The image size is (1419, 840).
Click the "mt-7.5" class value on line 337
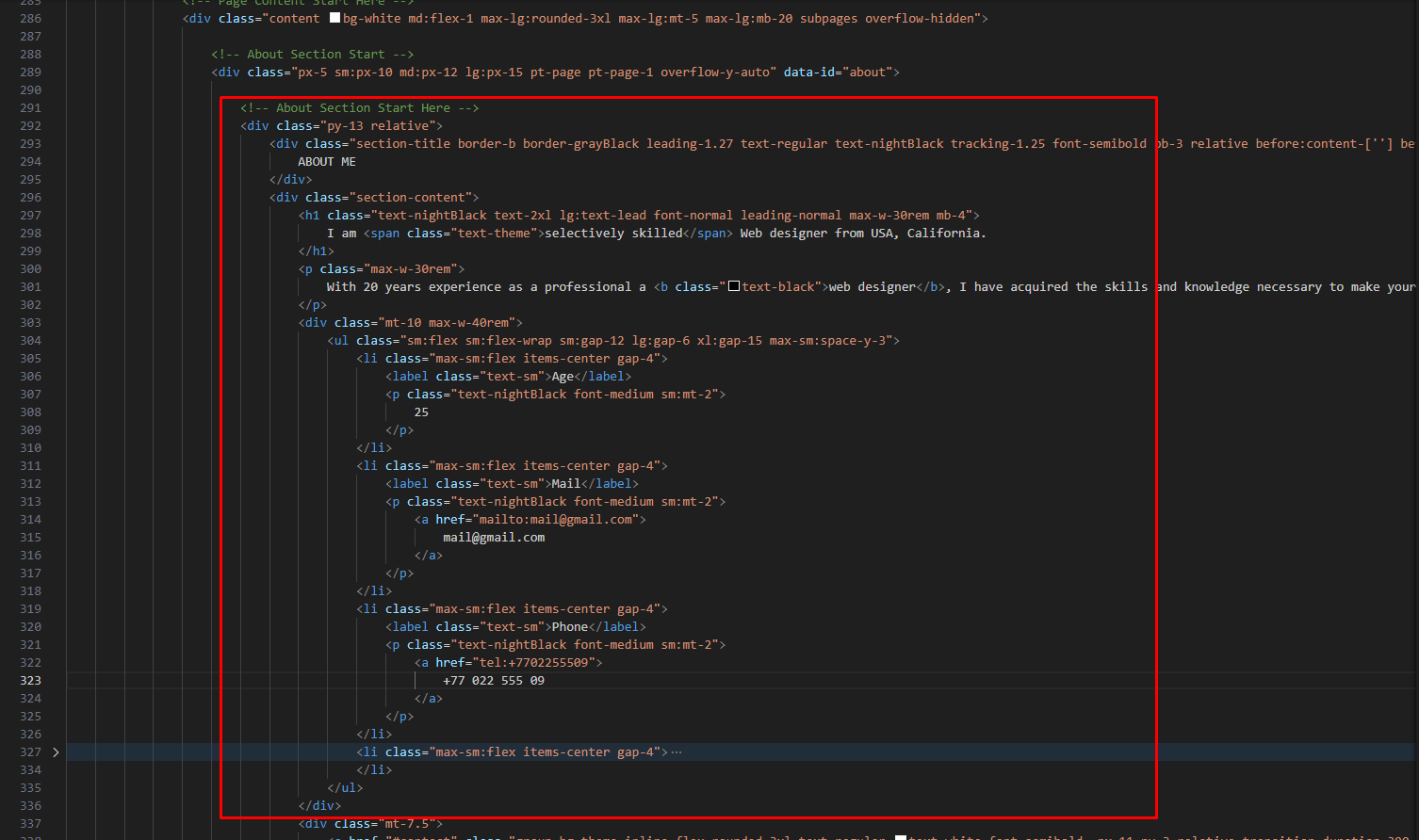click(x=406, y=823)
